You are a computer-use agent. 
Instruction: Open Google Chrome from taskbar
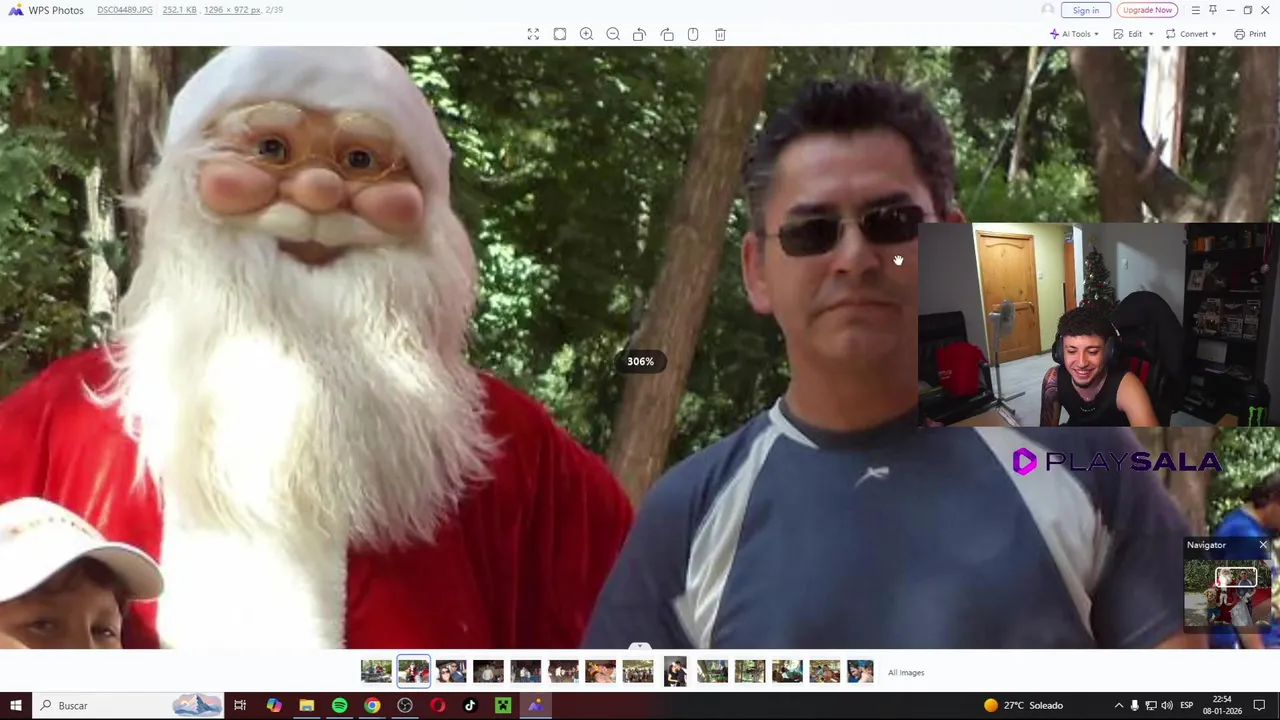coord(372,705)
